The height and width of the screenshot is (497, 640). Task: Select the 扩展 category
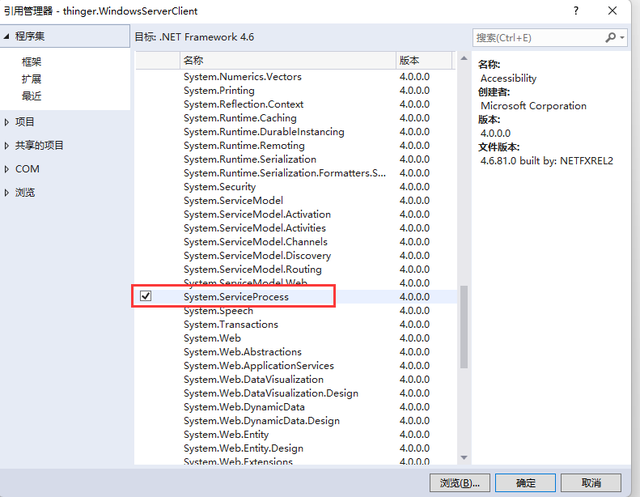31,79
